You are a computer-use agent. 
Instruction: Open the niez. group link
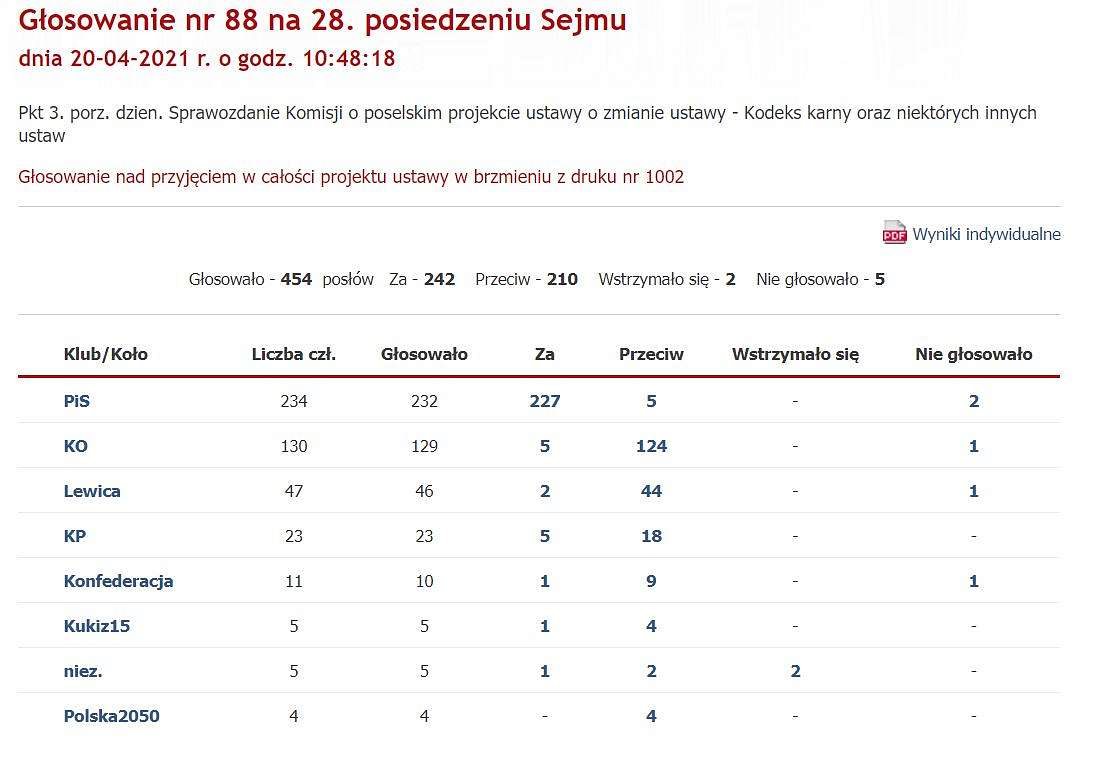[83, 671]
